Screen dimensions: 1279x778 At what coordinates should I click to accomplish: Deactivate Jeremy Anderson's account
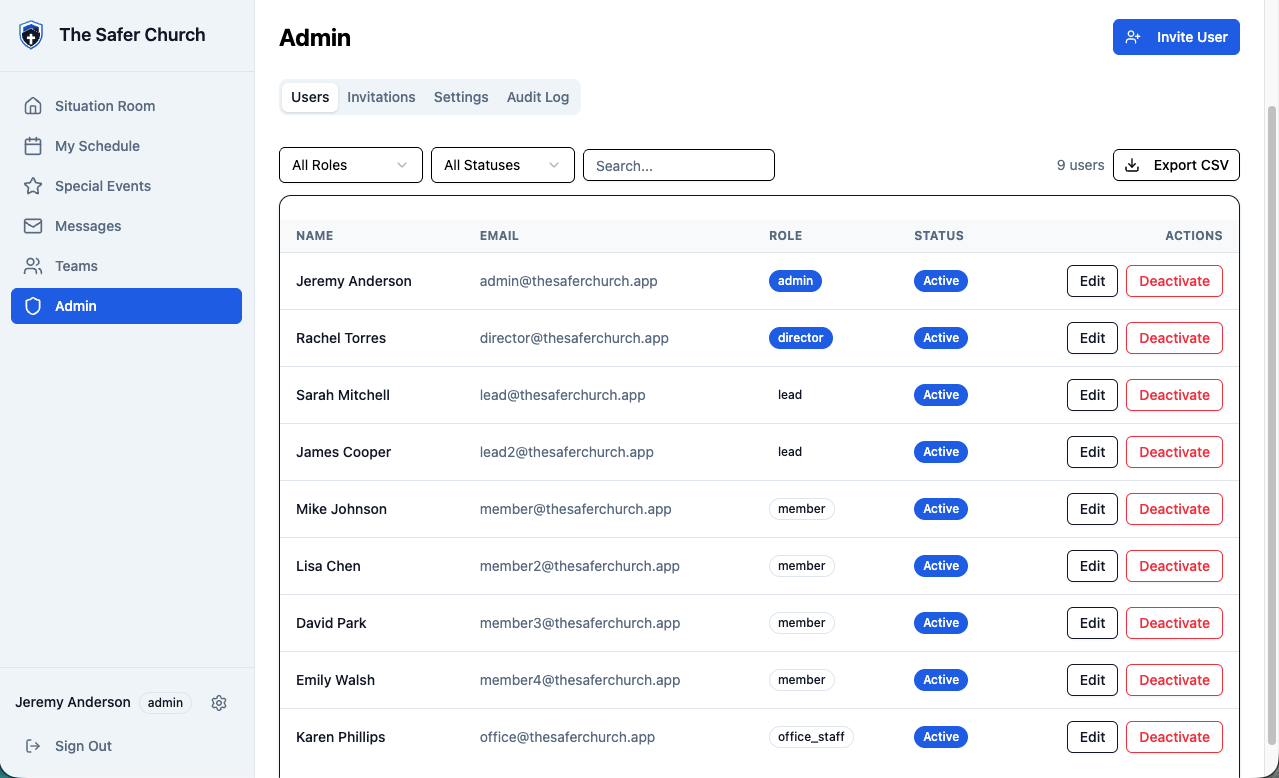point(1174,281)
